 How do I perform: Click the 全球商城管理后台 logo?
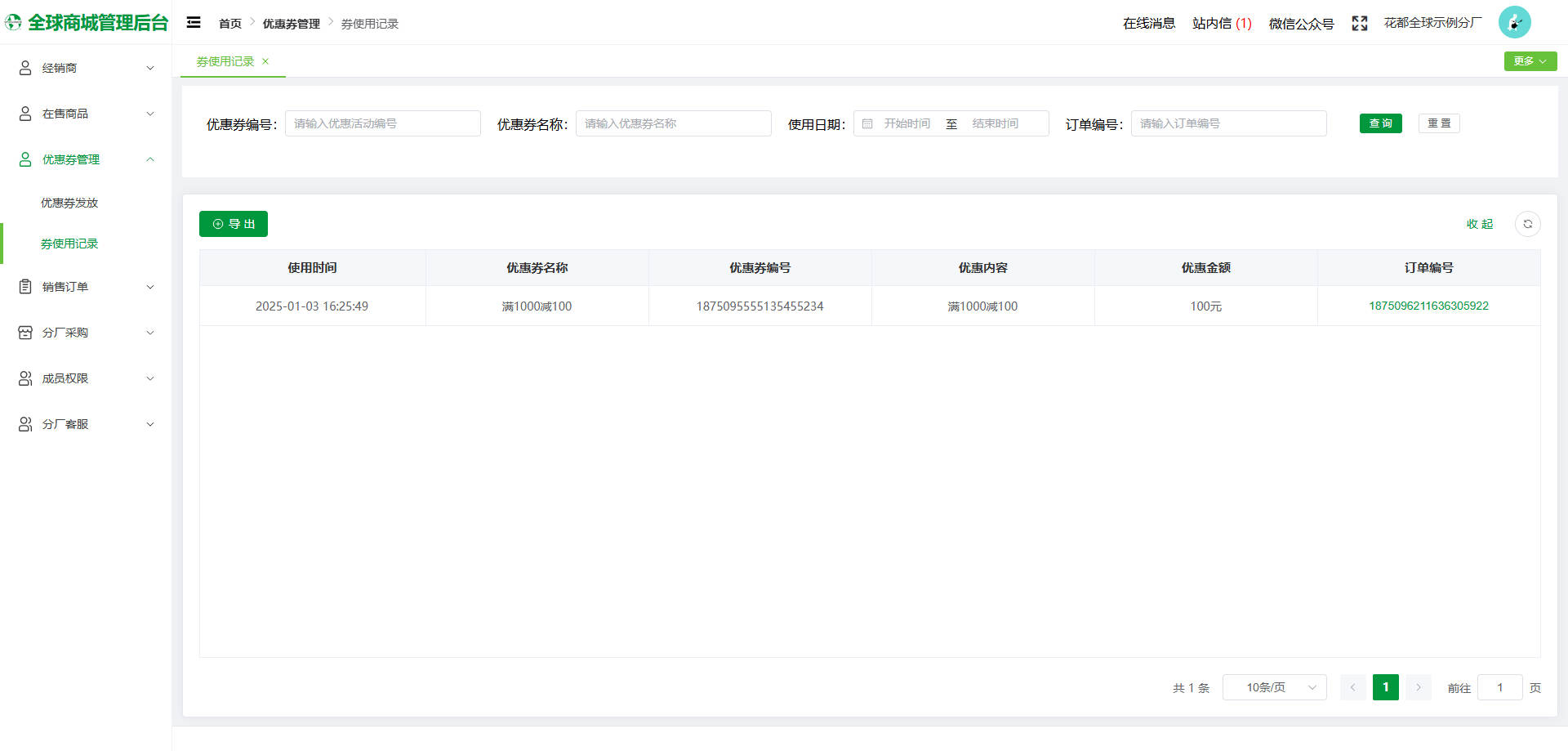click(87, 23)
